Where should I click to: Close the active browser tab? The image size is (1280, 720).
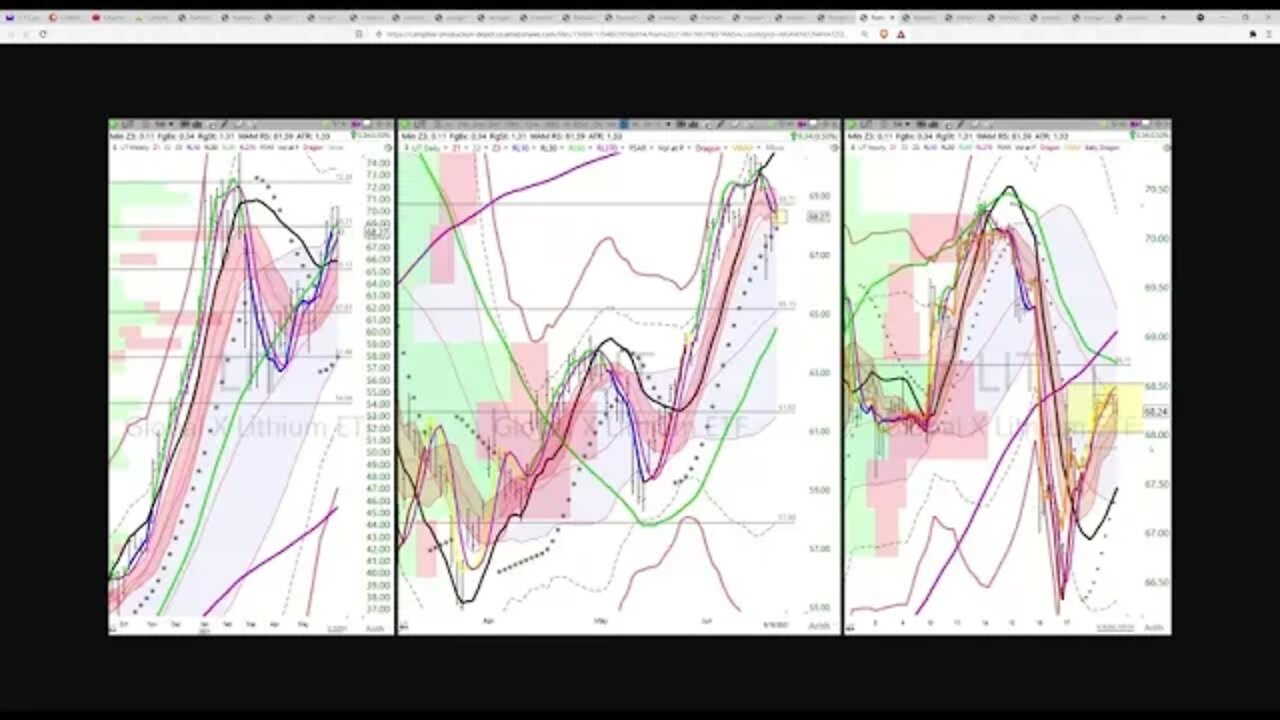[x=892, y=17]
